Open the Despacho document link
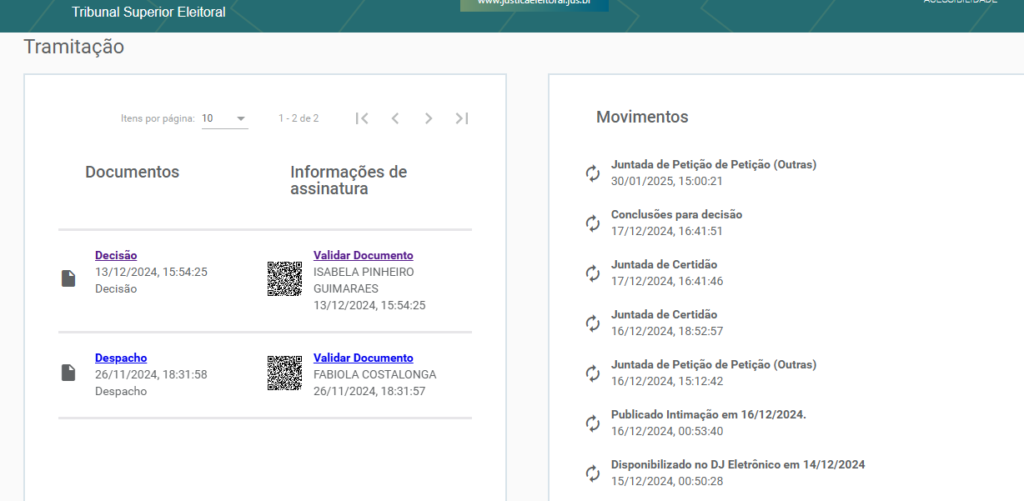The width and height of the screenshot is (1024, 501). click(121, 358)
